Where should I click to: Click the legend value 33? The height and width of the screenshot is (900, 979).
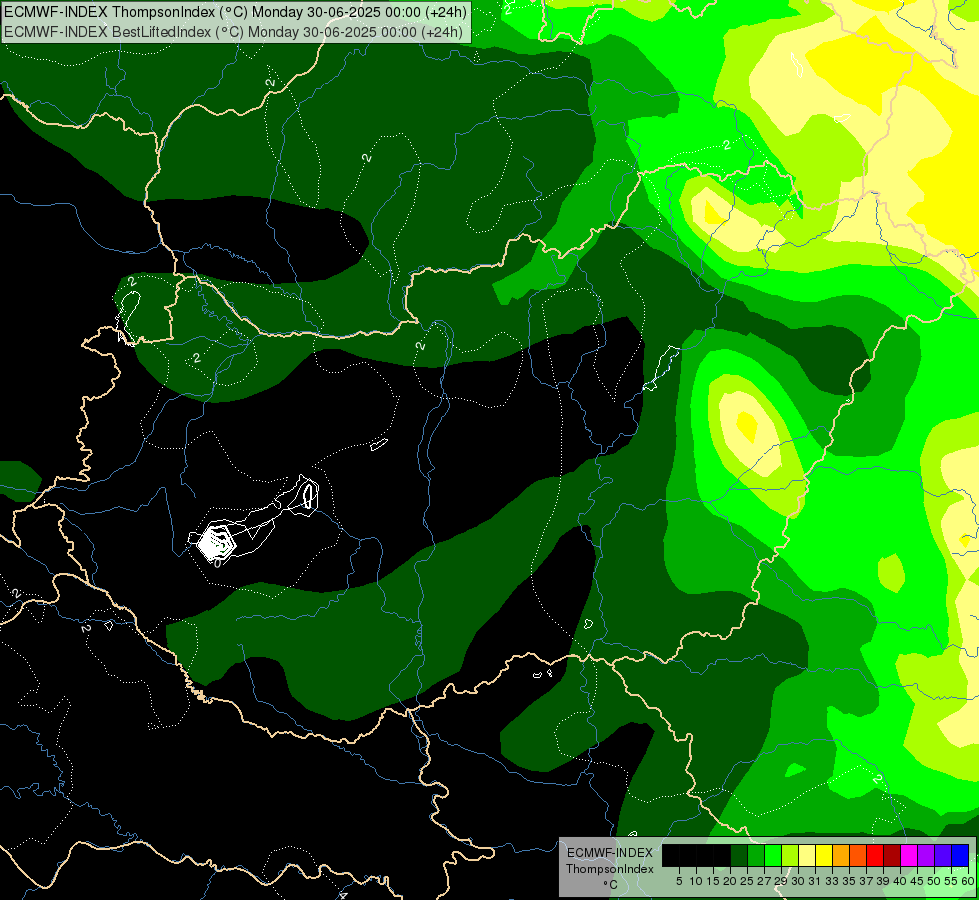[832, 881]
